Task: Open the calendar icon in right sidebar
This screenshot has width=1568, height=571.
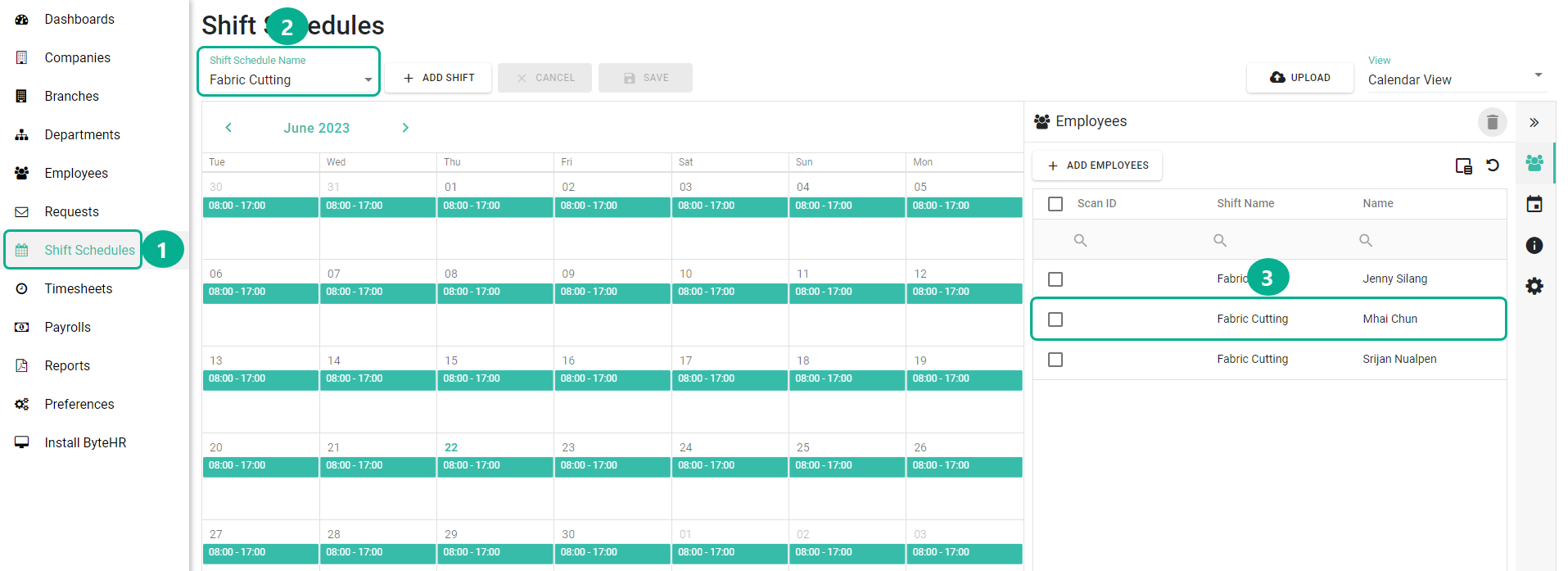Action: tap(1534, 204)
